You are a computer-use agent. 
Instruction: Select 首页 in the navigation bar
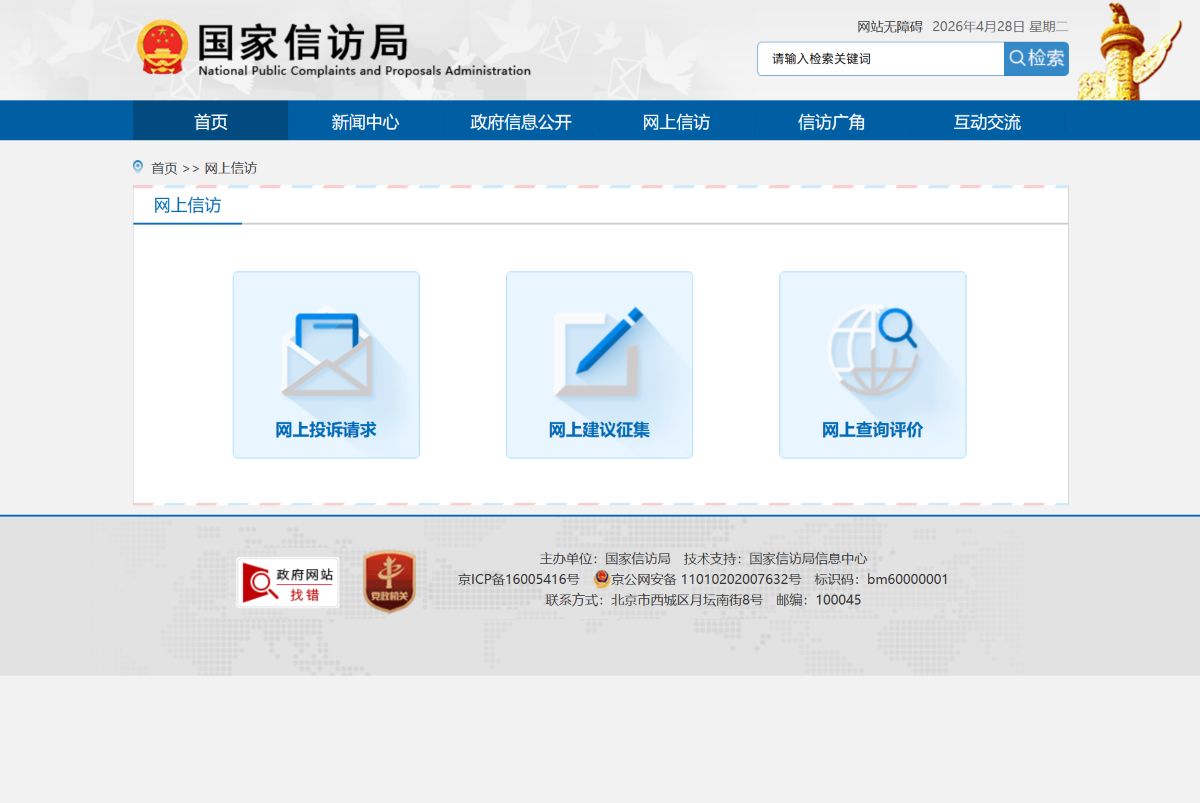pyautogui.click(x=209, y=121)
